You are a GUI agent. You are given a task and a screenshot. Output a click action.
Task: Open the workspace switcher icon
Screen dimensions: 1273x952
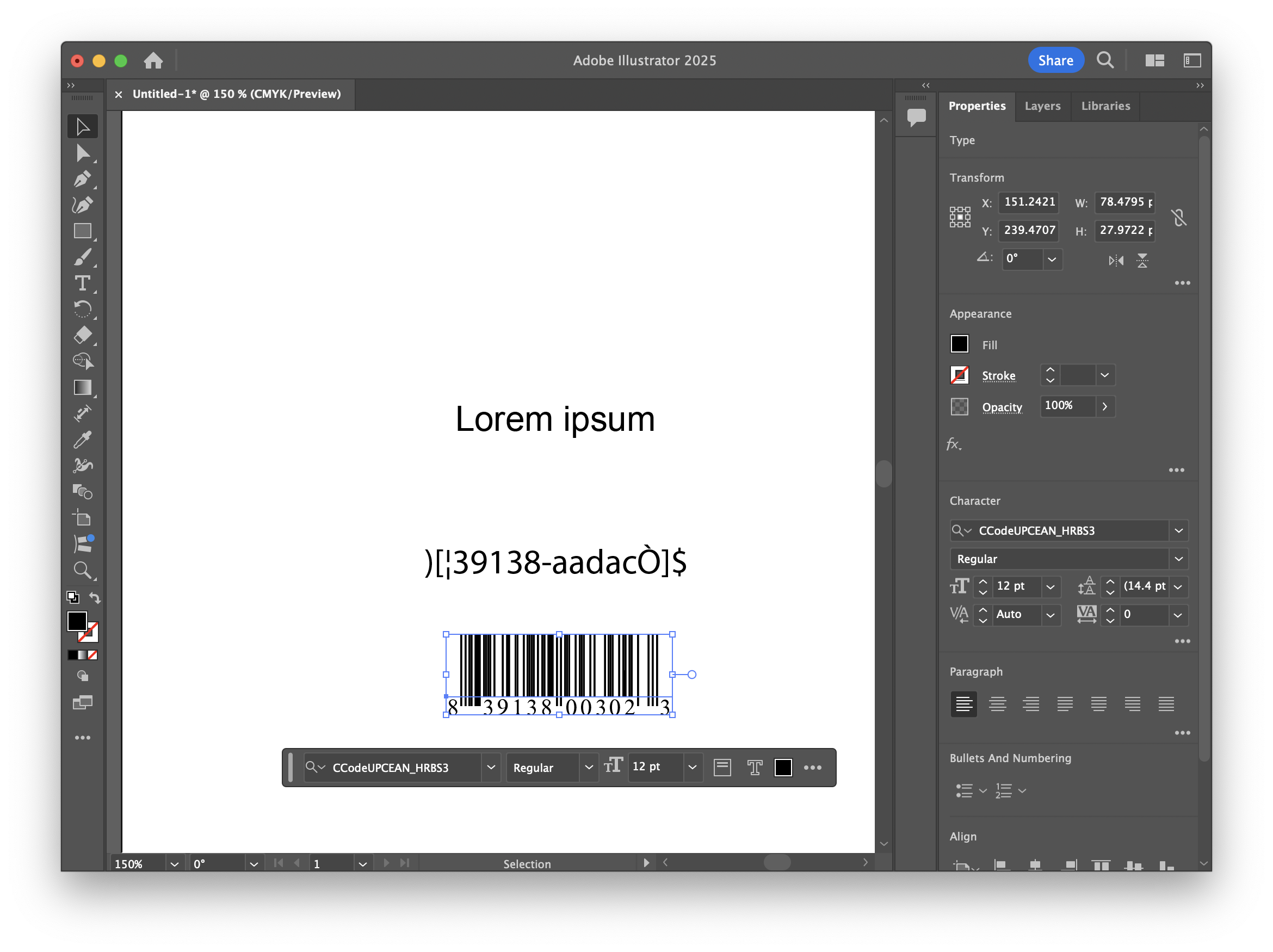tap(1192, 60)
